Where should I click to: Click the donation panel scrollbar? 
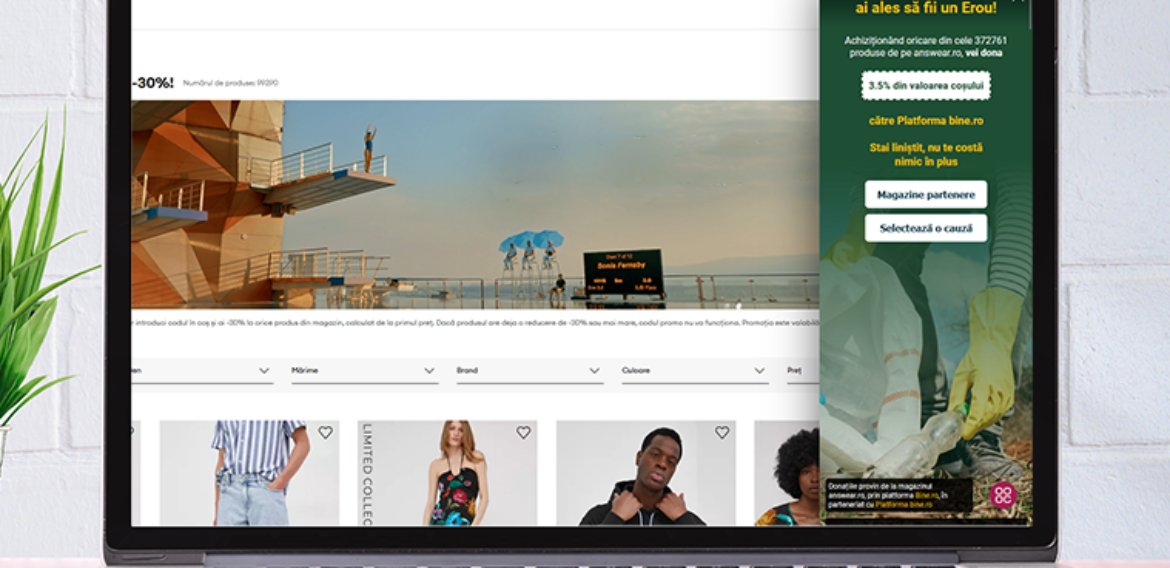coord(1030,15)
